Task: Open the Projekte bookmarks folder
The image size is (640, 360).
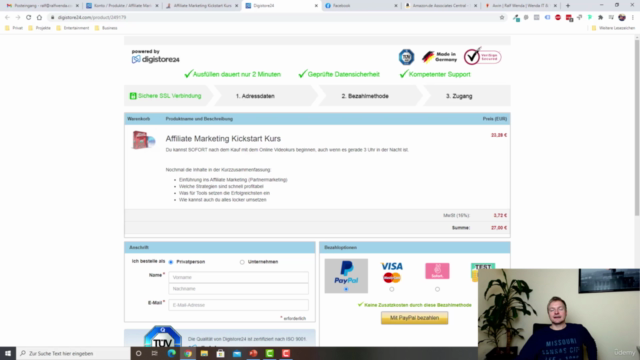Action: pos(39,28)
